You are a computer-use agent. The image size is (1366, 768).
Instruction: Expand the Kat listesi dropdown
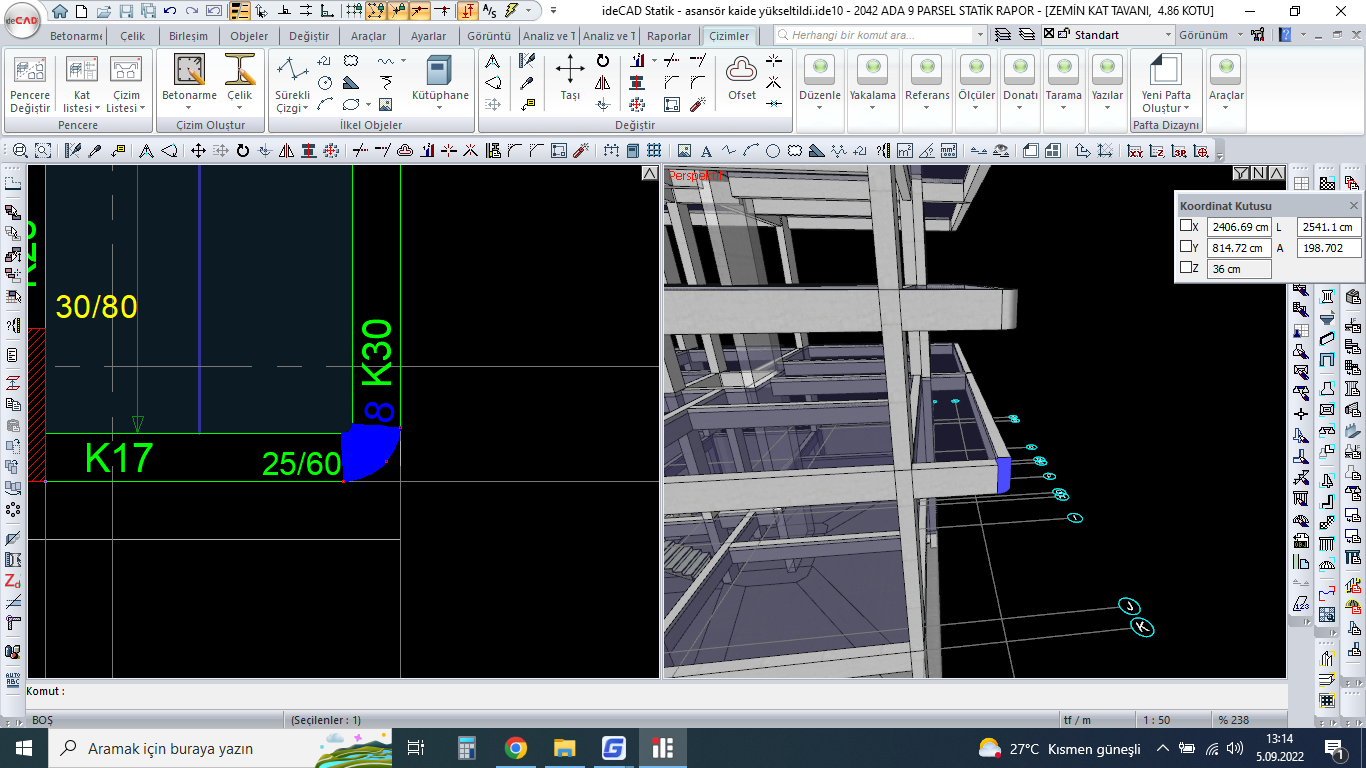tap(82, 101)
